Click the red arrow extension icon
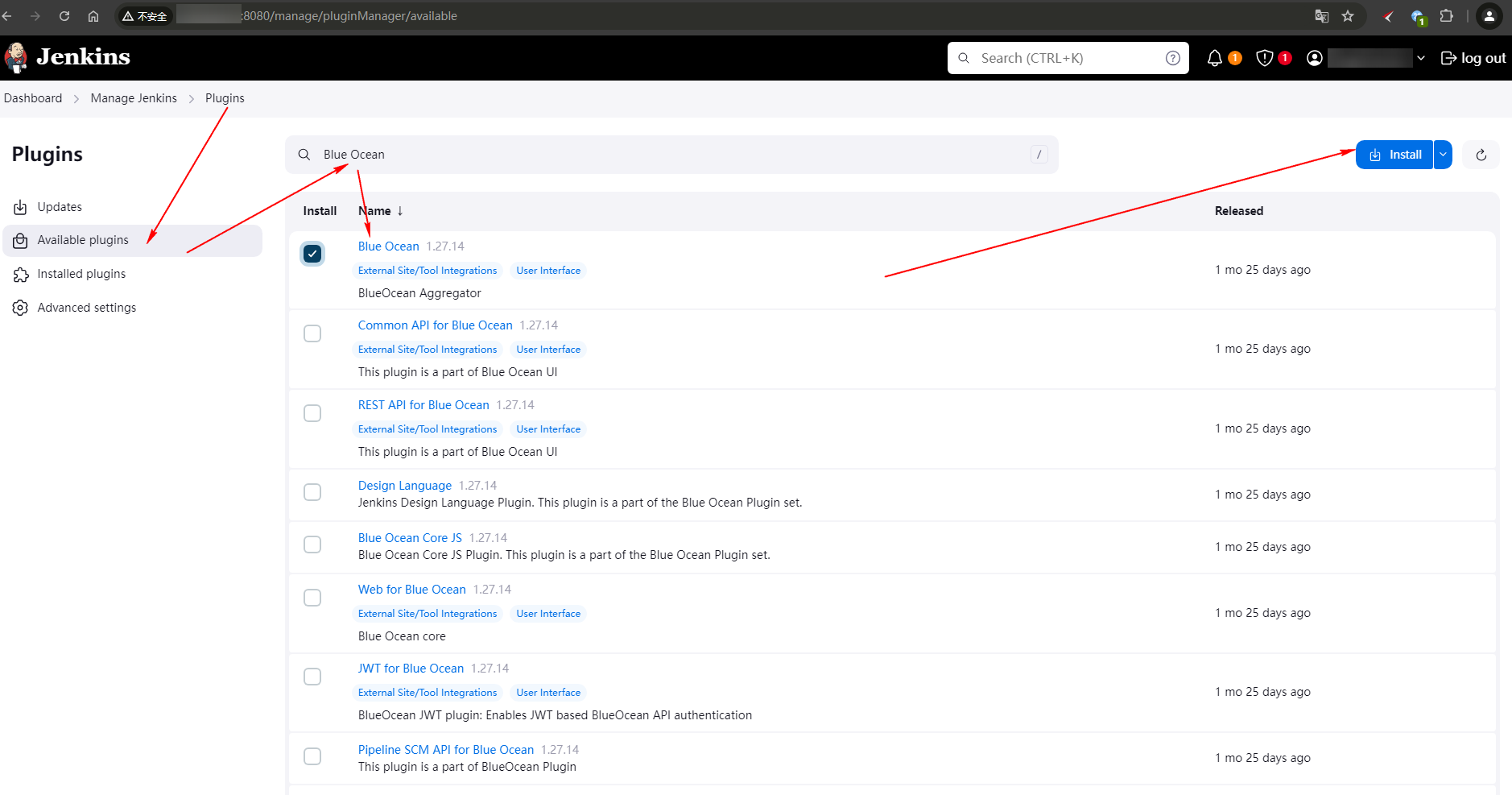Viewport: 1512px width, 795px height. point(1388,16)
